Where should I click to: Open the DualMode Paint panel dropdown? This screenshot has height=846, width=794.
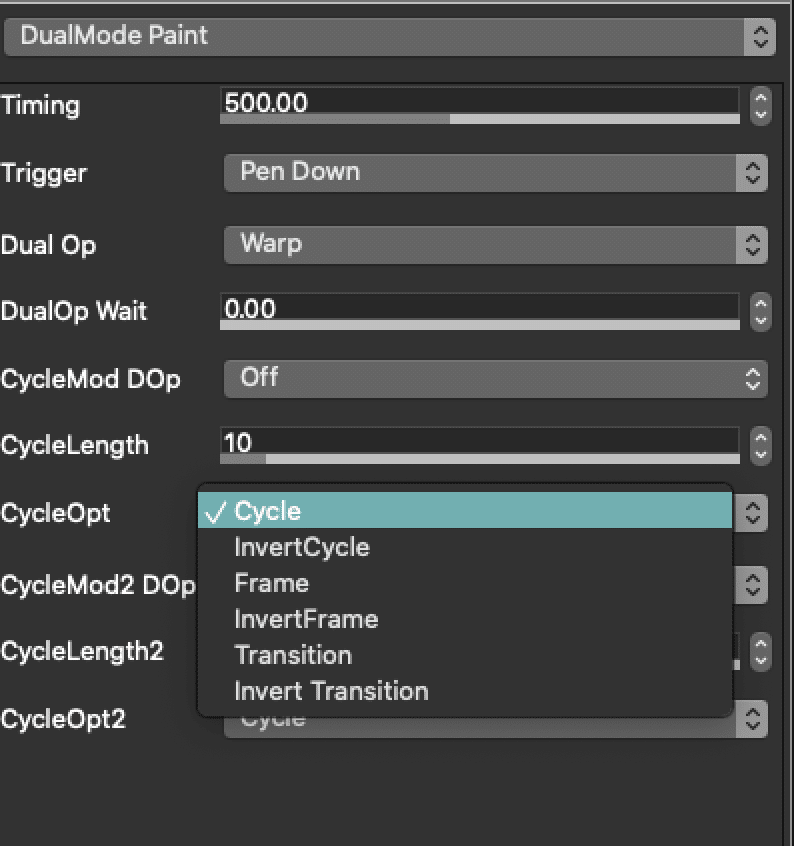click(389, 37)
